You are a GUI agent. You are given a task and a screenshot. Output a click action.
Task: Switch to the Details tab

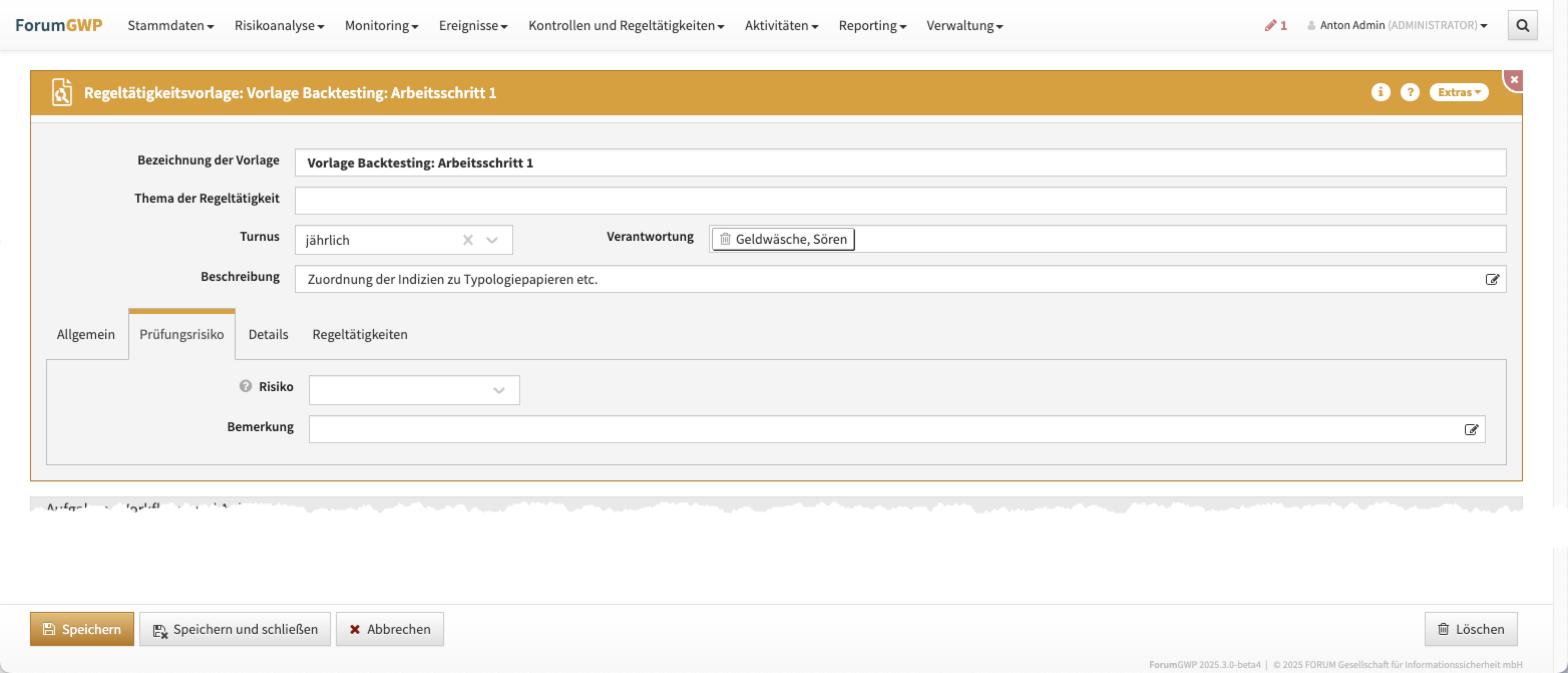[x=268, y=334]
